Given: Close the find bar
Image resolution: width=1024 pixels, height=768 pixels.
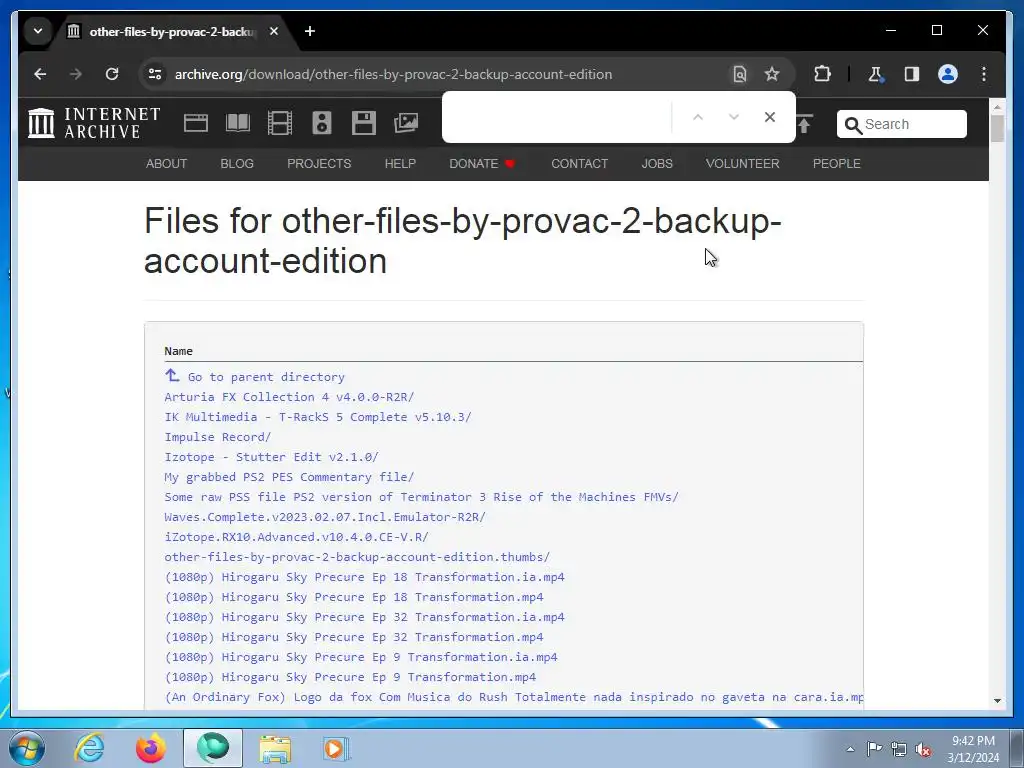Looking at the screenshot, I should [x=769, y=117].
